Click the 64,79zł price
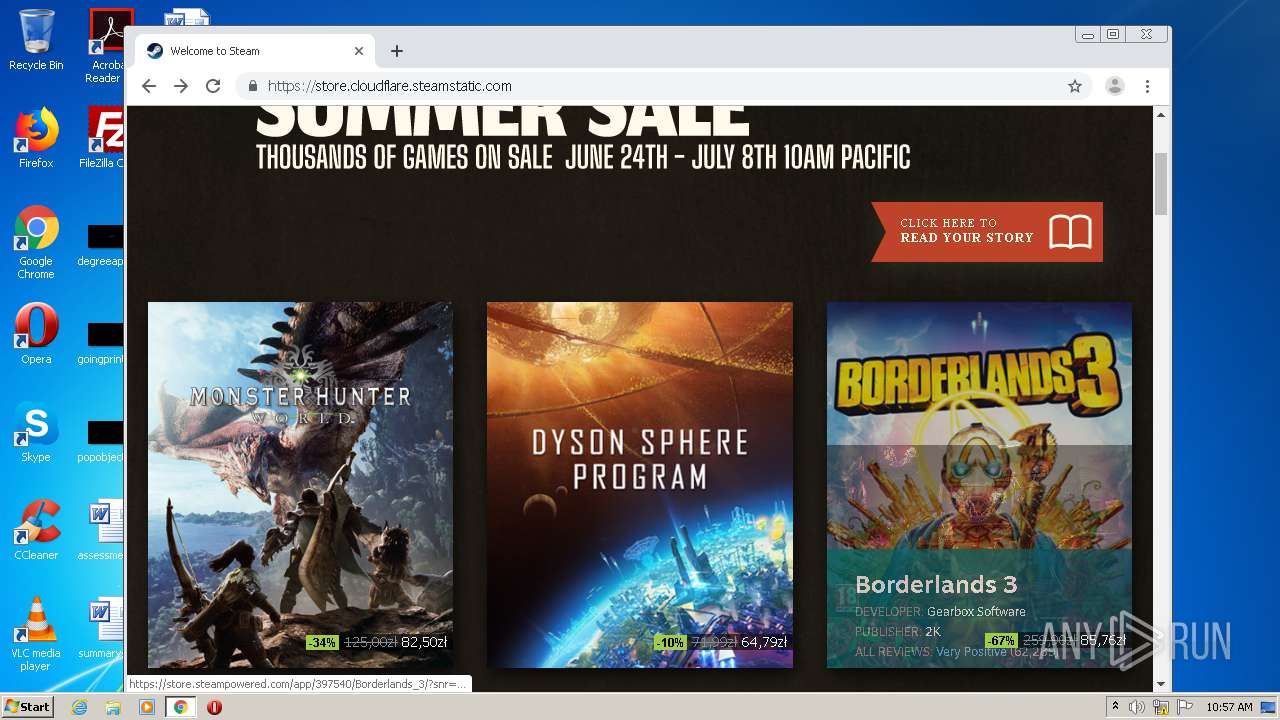Screen dimensions: 1280x720 (764, 642)
